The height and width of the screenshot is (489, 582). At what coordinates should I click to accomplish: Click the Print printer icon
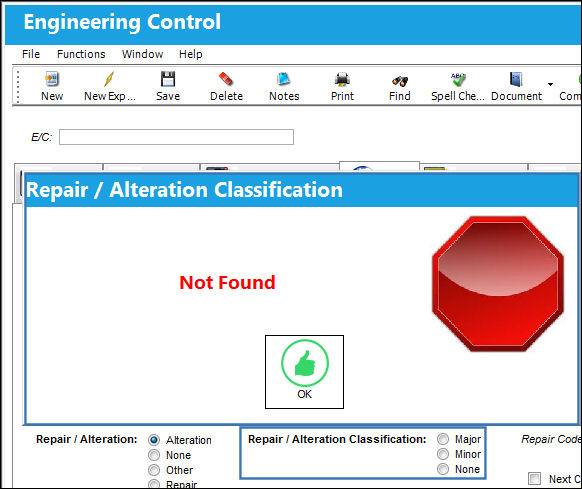pos(342,79)
